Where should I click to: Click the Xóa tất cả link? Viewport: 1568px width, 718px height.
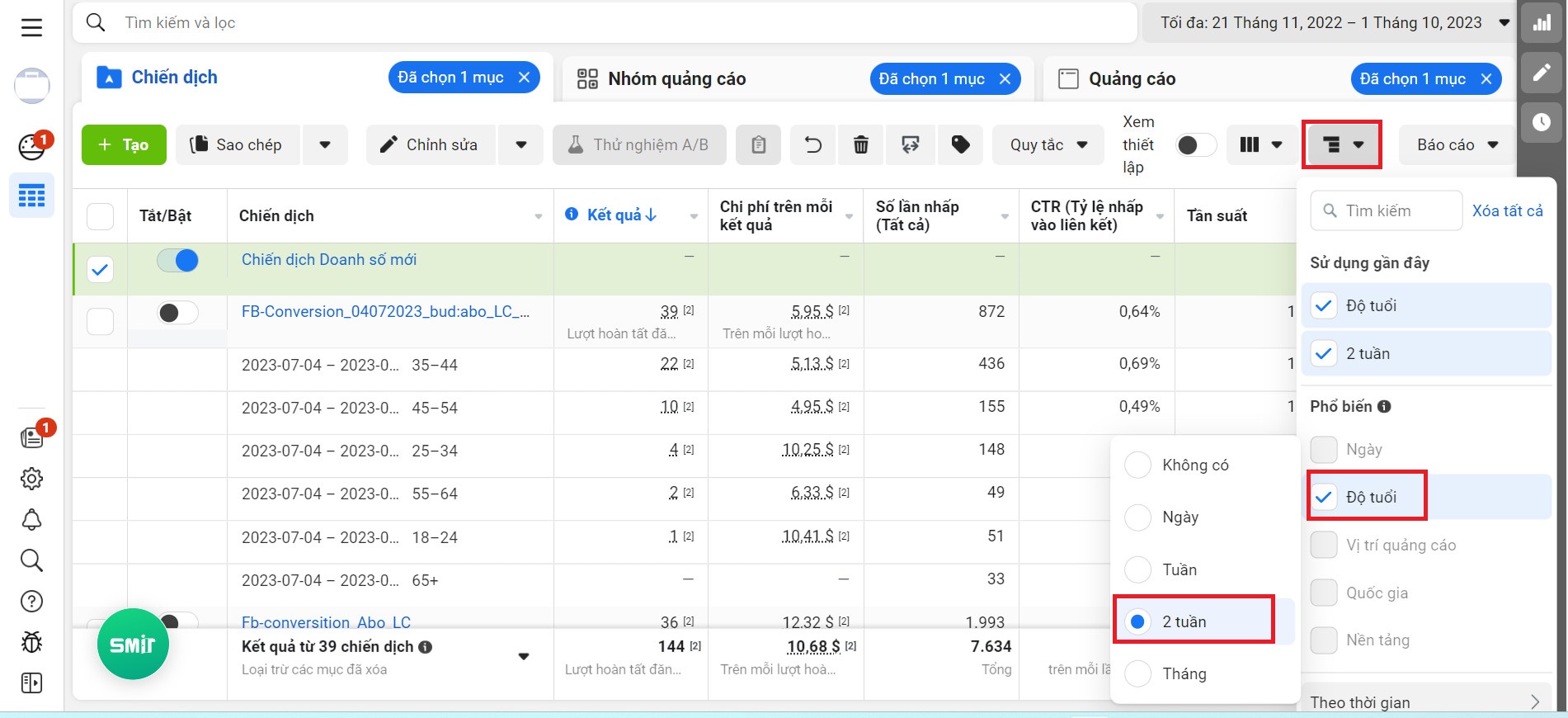[x=1507, y=211]
